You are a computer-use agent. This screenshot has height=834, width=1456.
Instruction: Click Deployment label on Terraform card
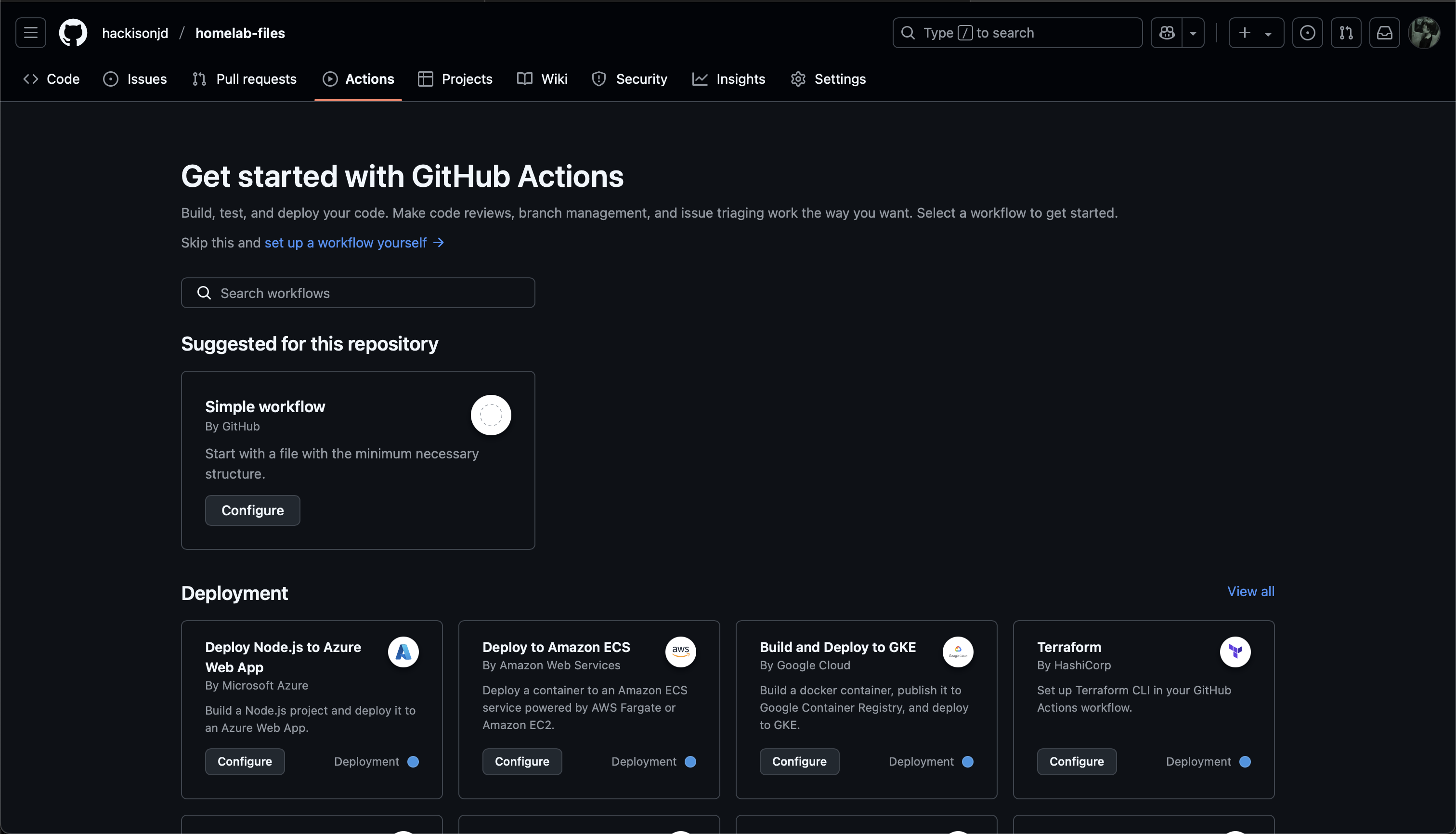pos(1198,762)
